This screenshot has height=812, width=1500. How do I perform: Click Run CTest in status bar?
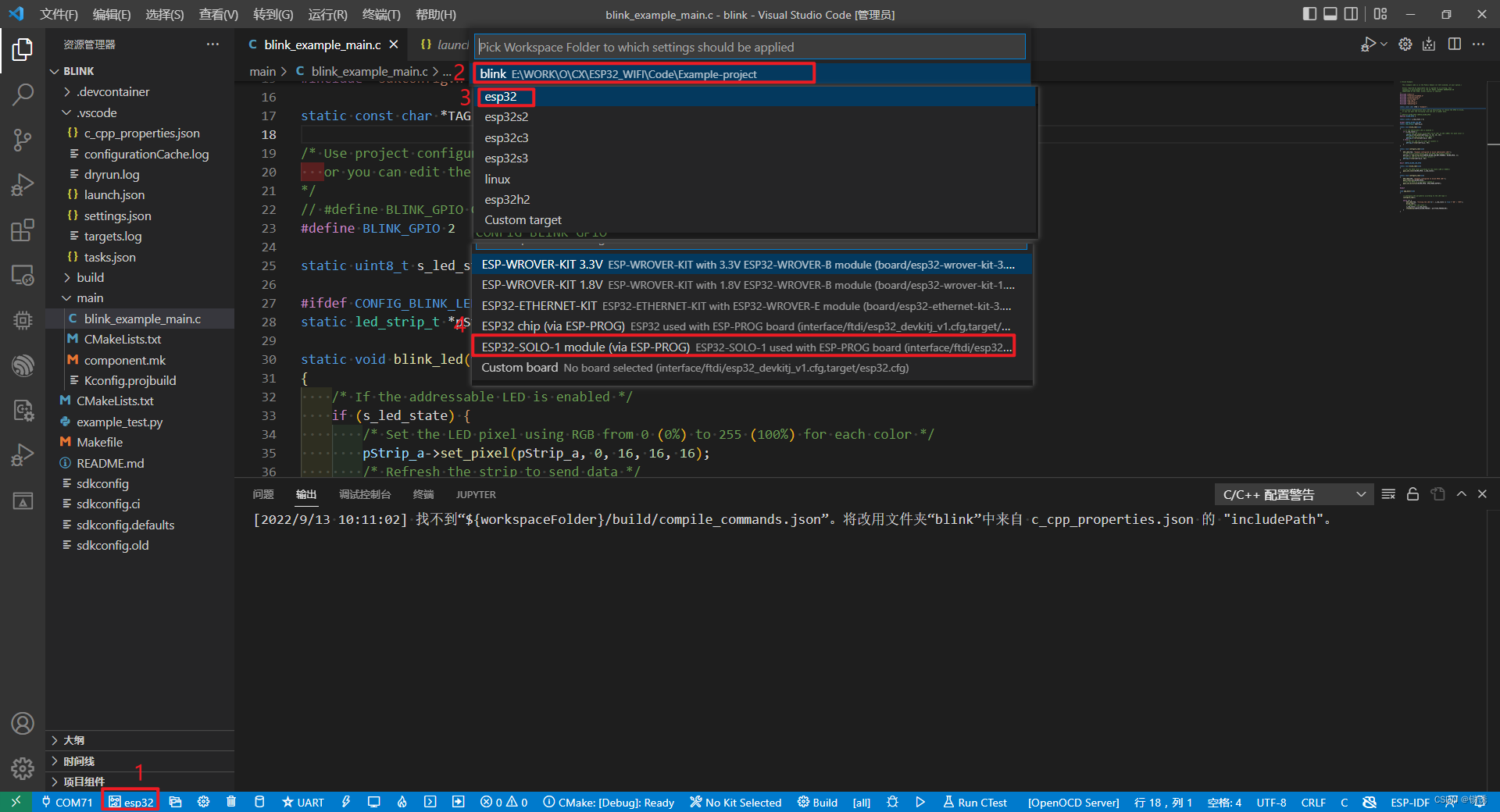click(x=975, y=802)
